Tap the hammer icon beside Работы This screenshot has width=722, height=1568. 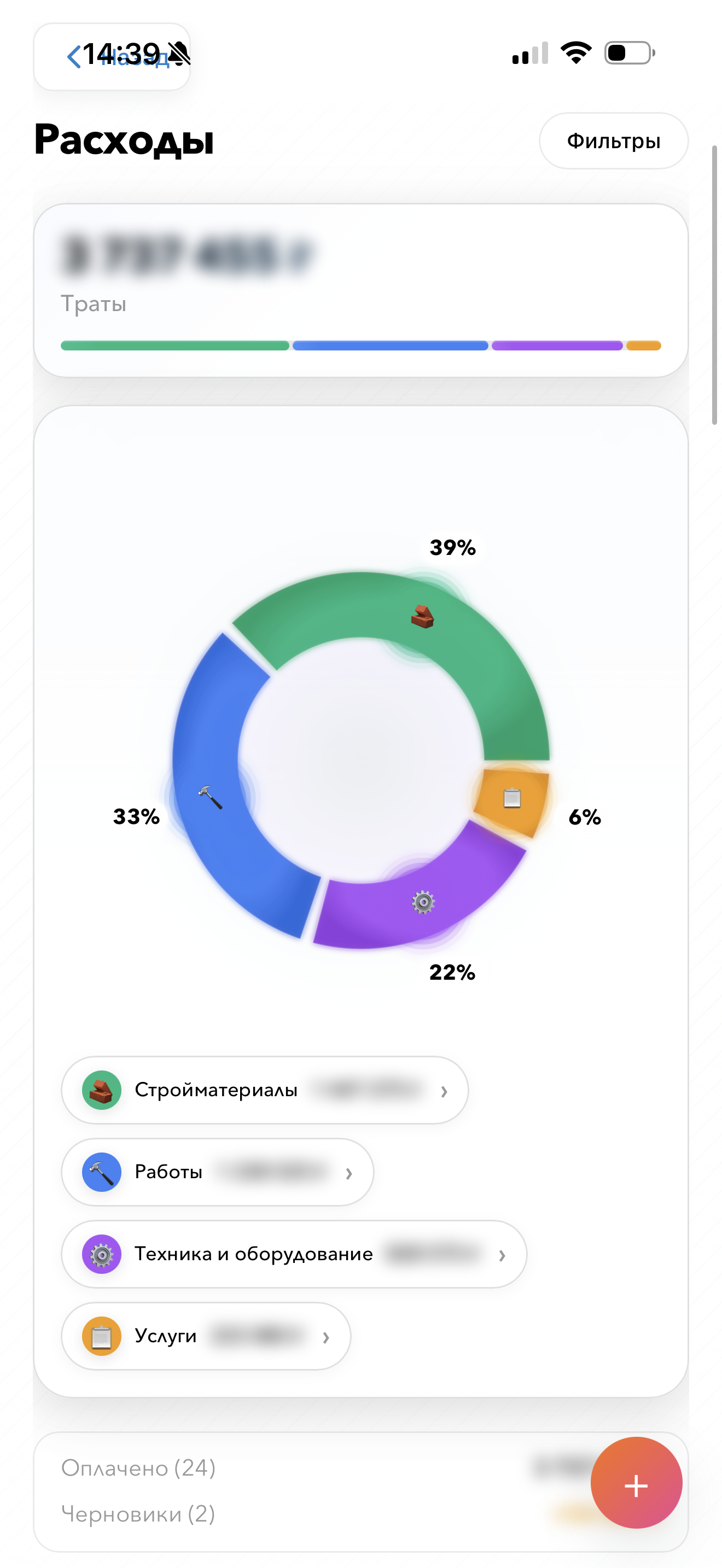102,1172
